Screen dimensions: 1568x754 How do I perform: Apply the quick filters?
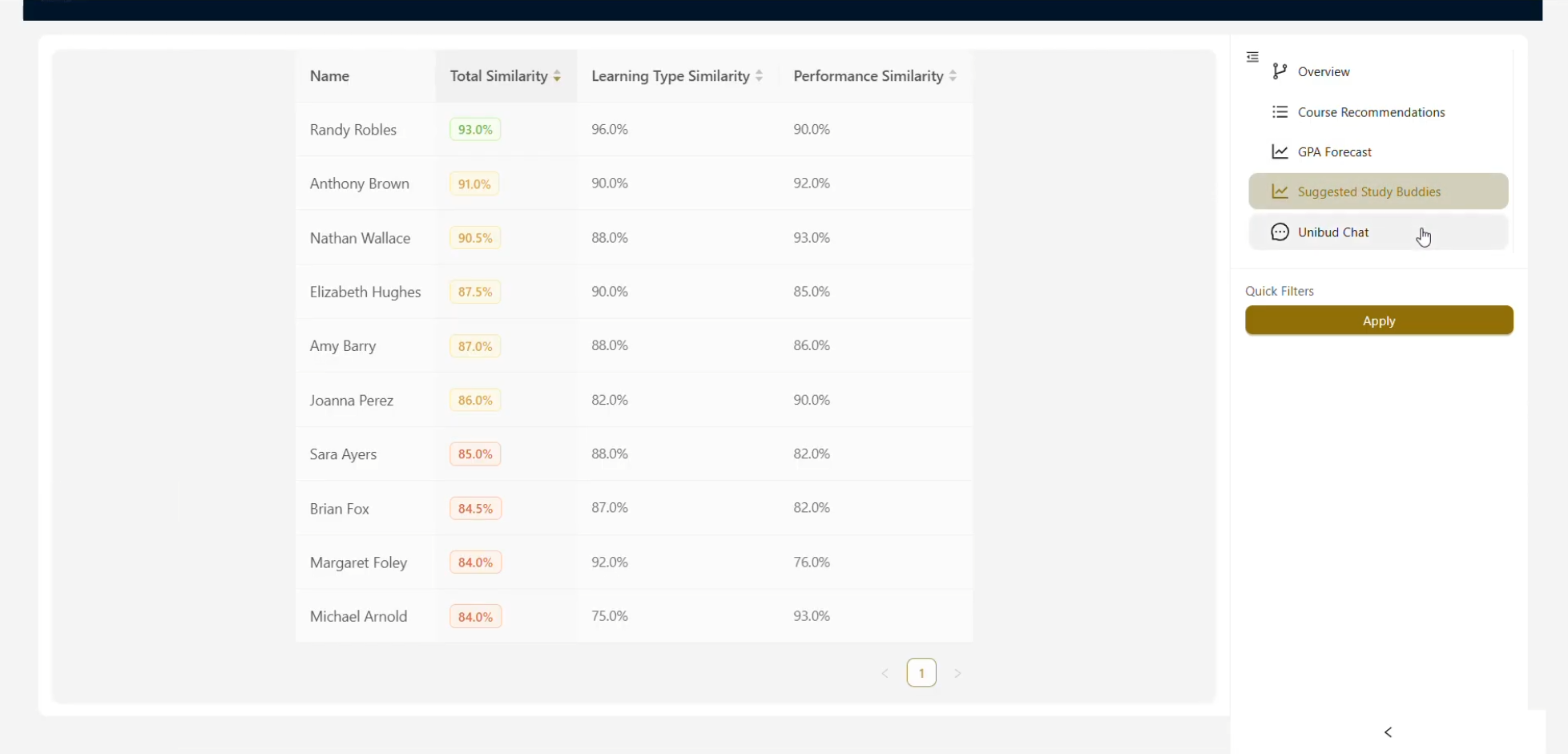[x=1379, y=321]
